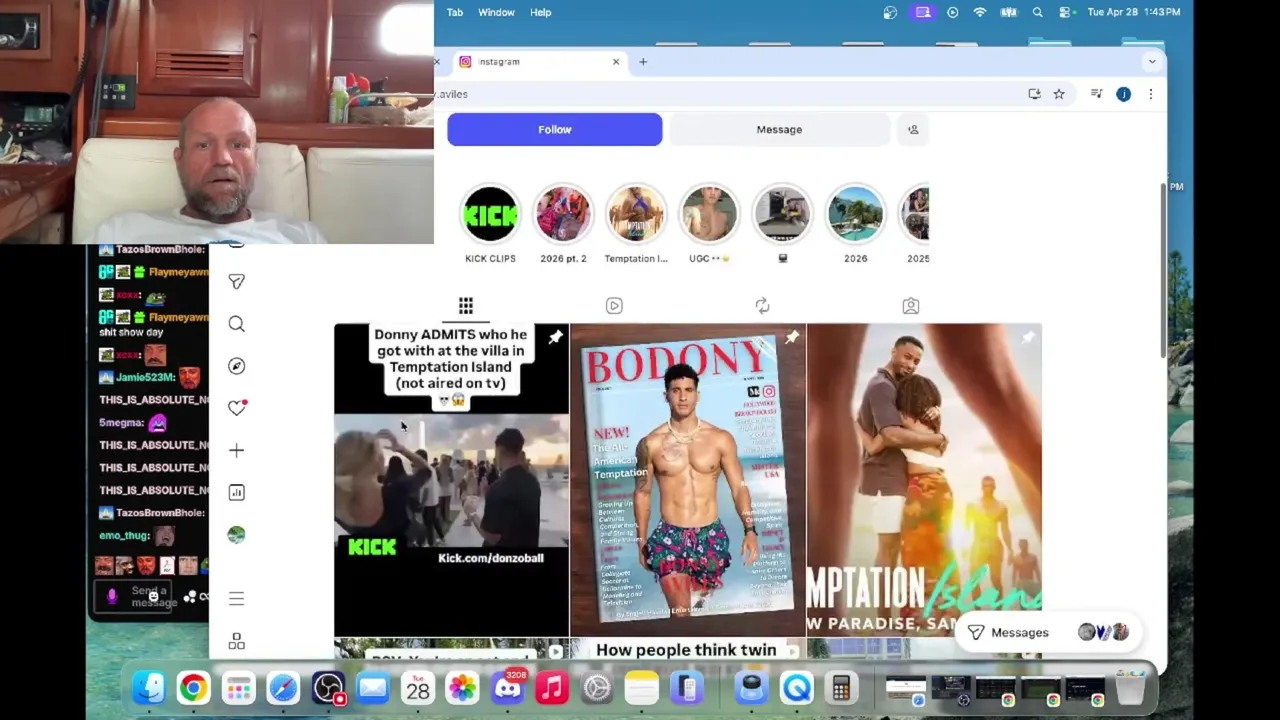
Task: Open the Tab menu in menu bar
Action: point(455,12)
